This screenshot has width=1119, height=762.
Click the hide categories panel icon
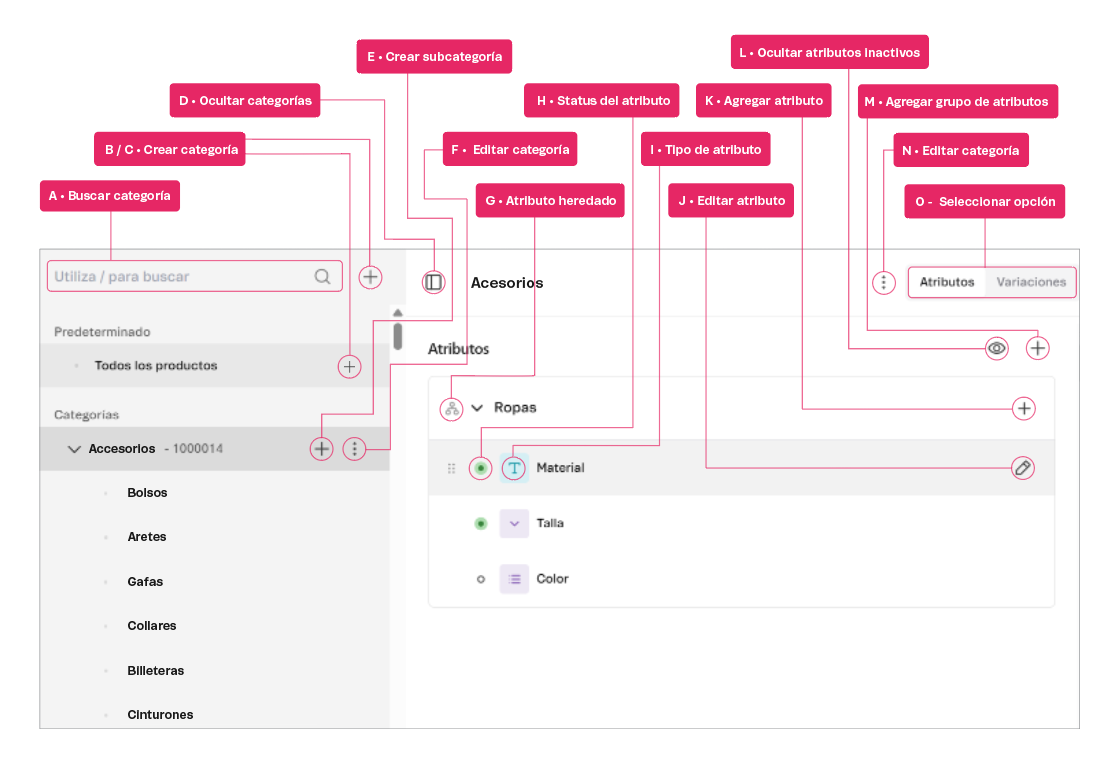point(434,281)
